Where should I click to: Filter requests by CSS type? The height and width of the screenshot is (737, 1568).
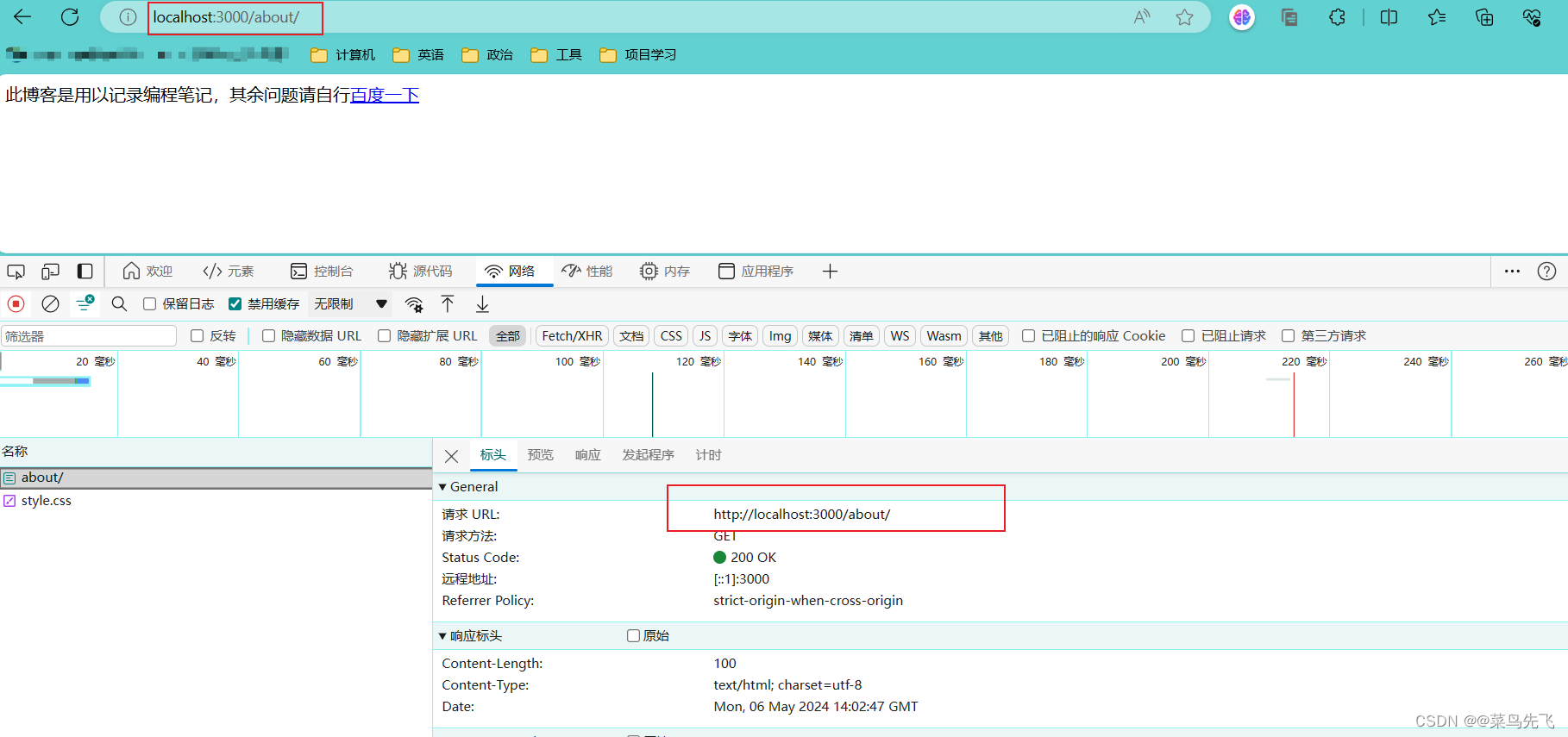pos(671,335)
